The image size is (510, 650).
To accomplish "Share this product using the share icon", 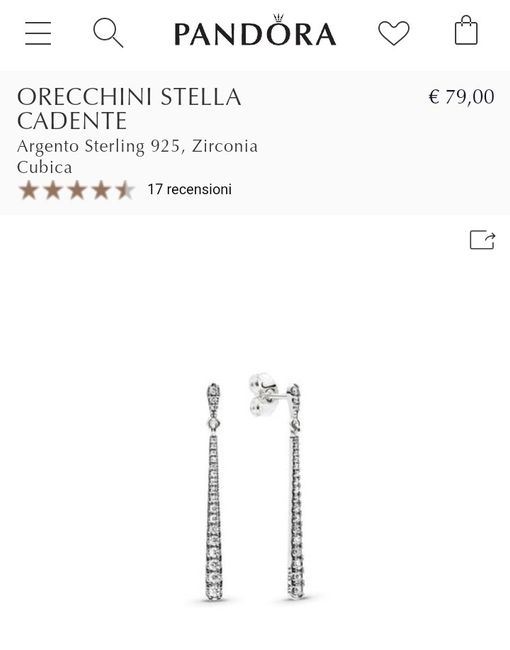I will pyautogui.click(x=483, y=240).
